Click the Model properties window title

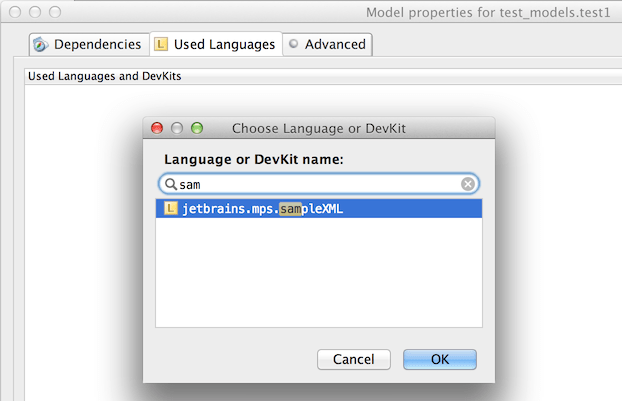[488, 13]
